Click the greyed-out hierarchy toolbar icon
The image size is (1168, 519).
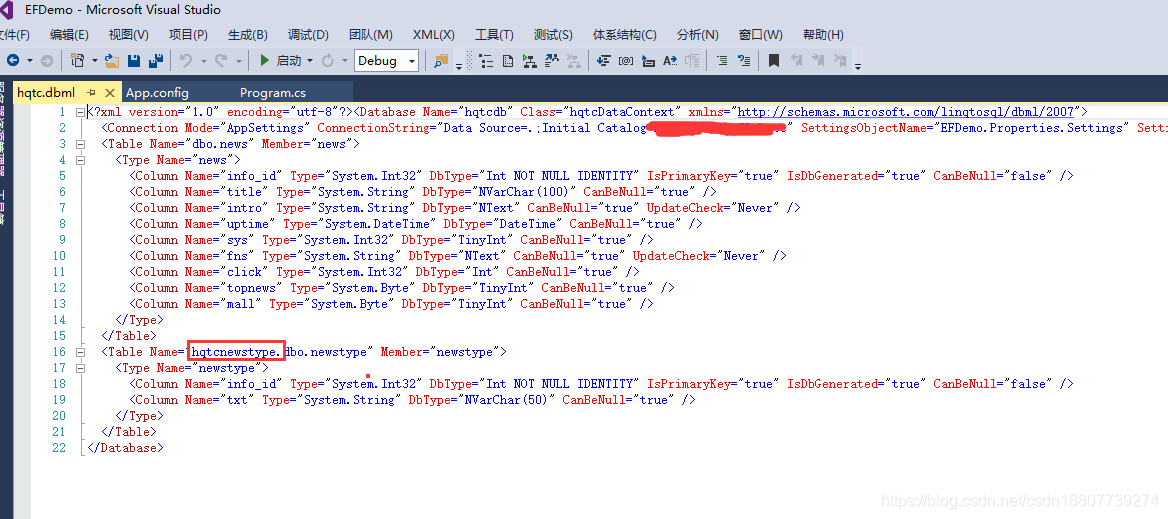tap(574, 61)
